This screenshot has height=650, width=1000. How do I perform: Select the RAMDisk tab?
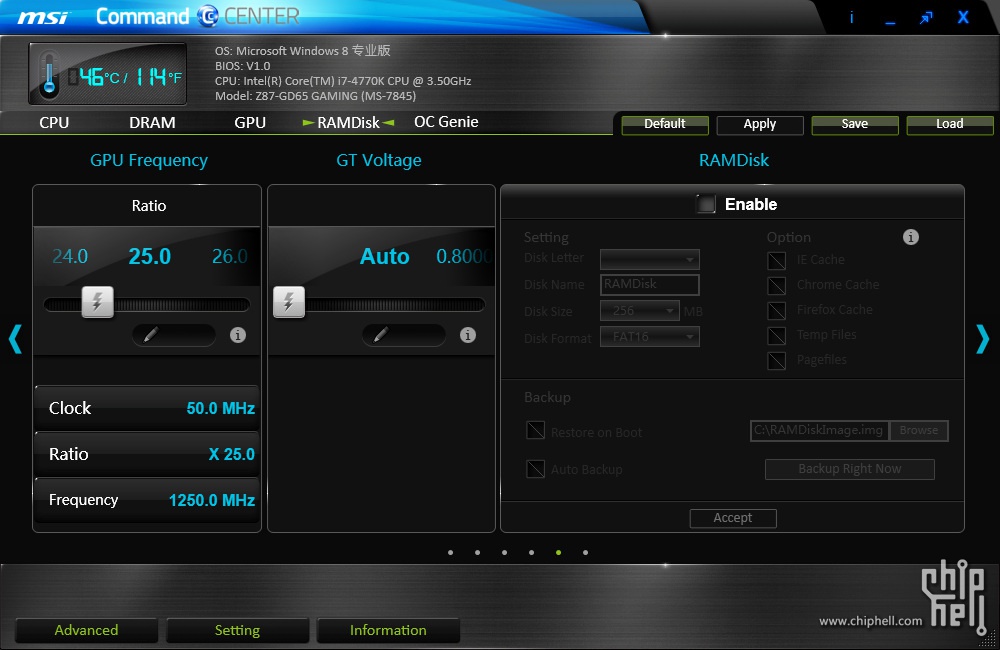click(348, 122)
